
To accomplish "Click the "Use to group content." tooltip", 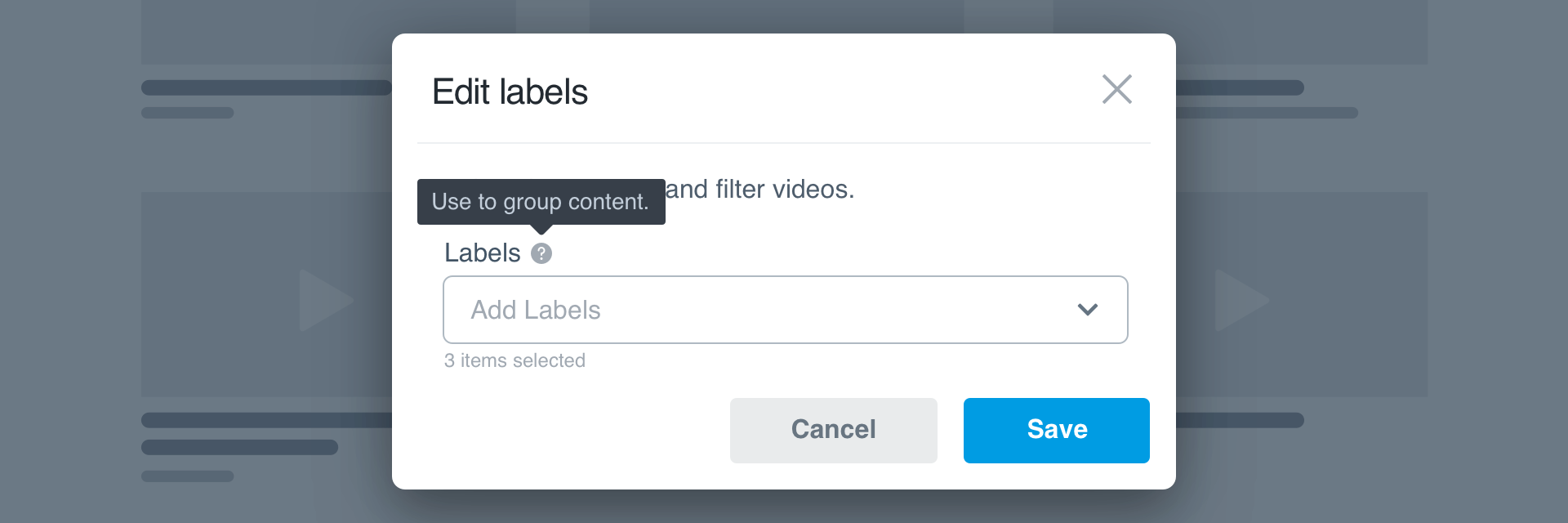I will click(x=541, y=202).
